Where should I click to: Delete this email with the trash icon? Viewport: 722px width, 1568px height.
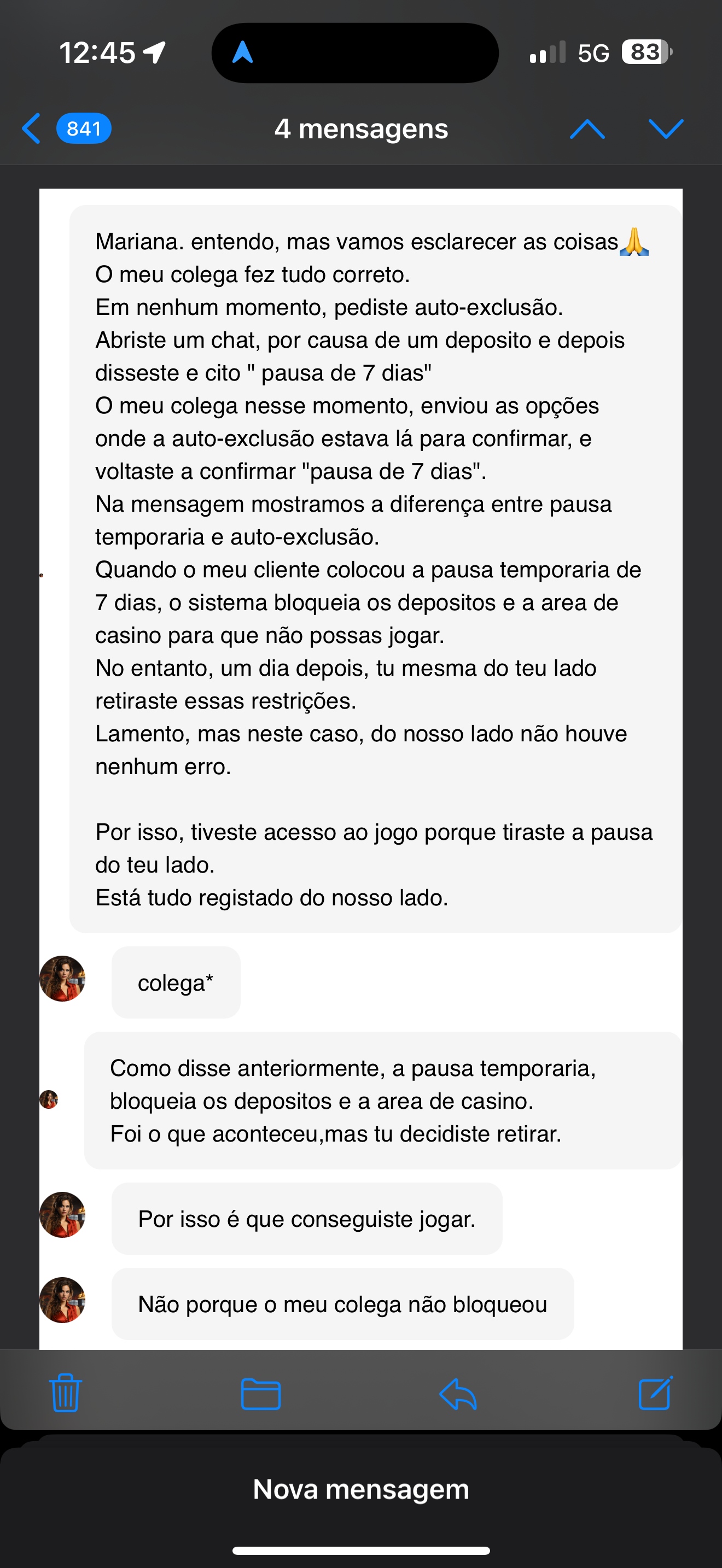tap(65, 1393)
